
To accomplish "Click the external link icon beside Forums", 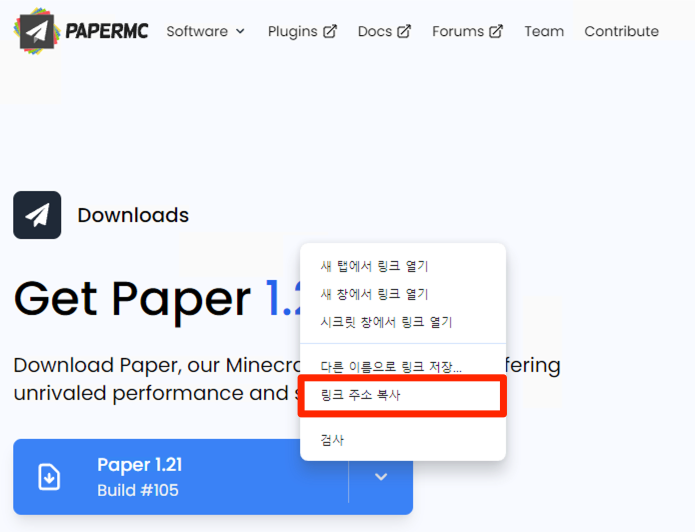I will (x=496, y=31).
